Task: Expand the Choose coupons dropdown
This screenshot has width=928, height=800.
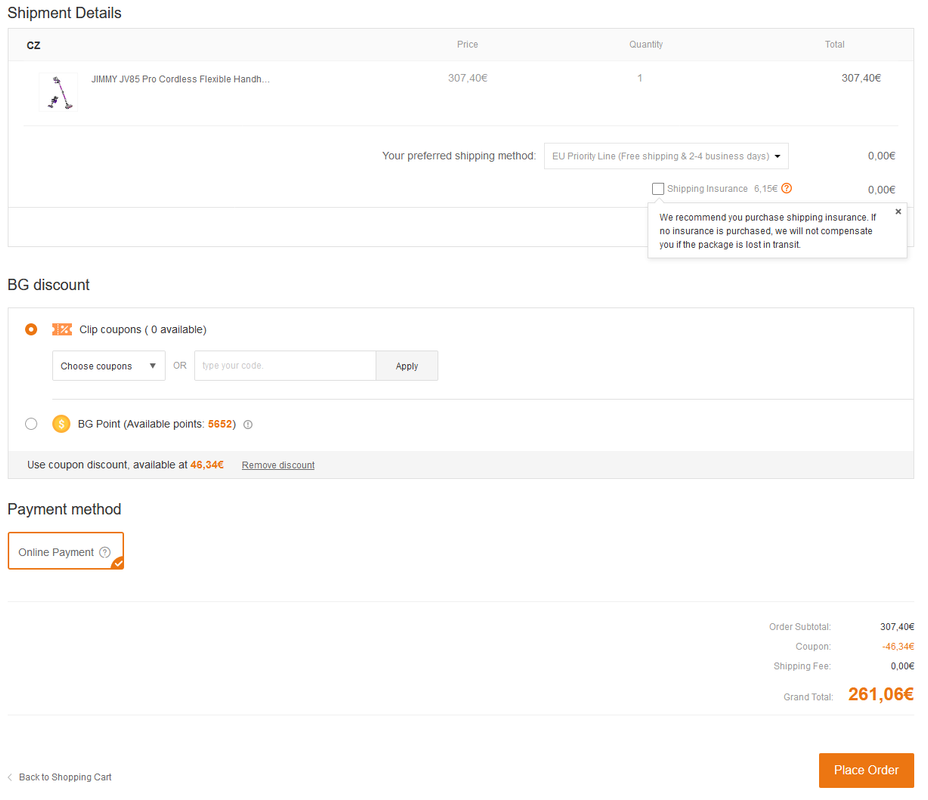Action: pos(108,366)
